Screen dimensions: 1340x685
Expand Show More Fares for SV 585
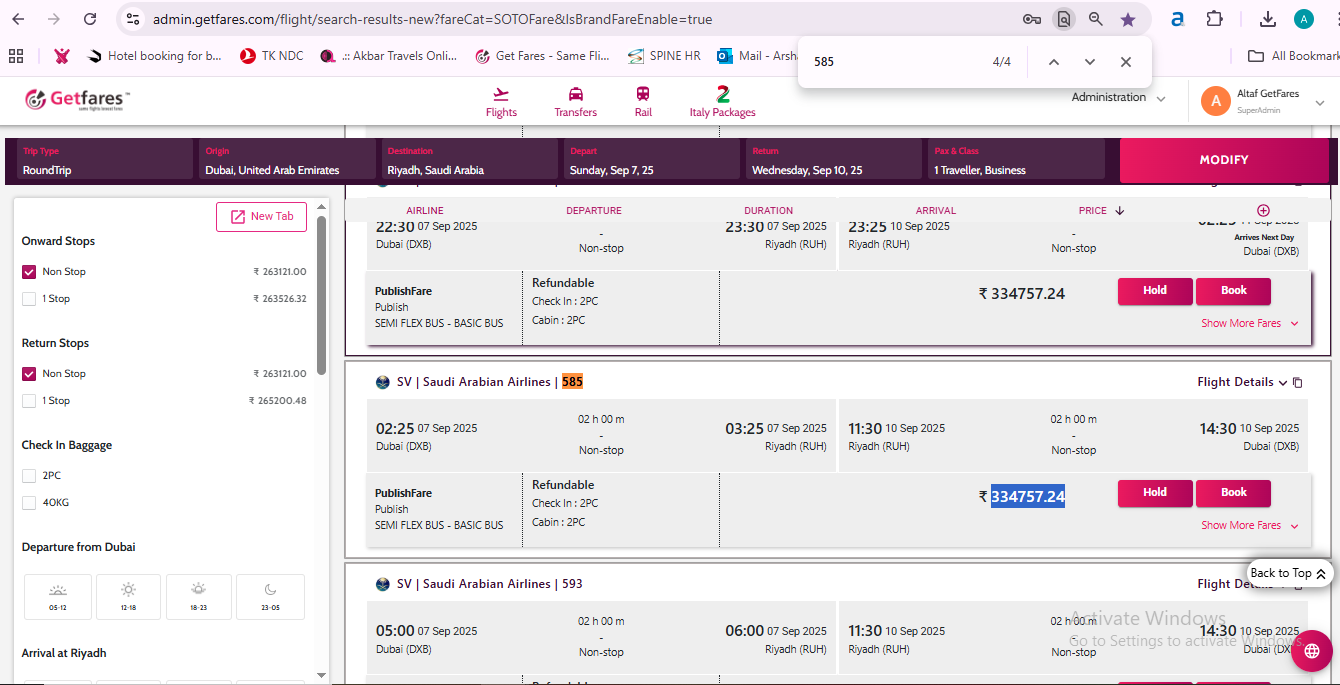click(1249, 526)
